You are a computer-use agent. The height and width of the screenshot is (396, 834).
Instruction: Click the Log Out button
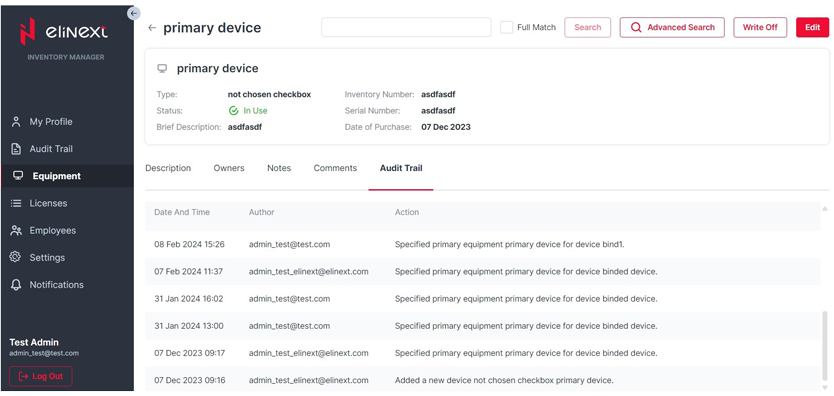pyautogui.click(x=41, y=376)
